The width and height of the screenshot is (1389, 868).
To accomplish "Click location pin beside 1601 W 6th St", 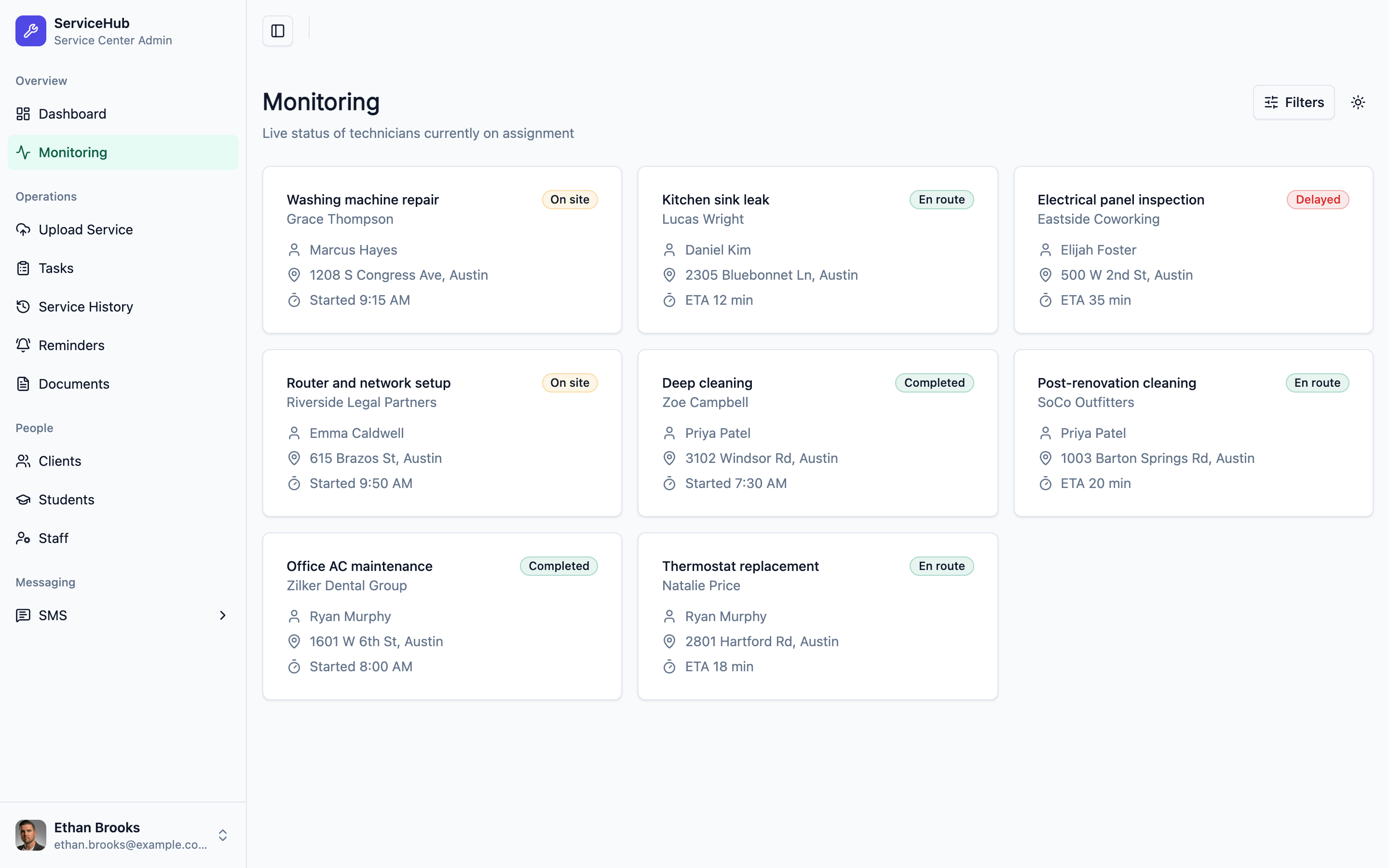I will pyautogui.click(x=294, y=641).
